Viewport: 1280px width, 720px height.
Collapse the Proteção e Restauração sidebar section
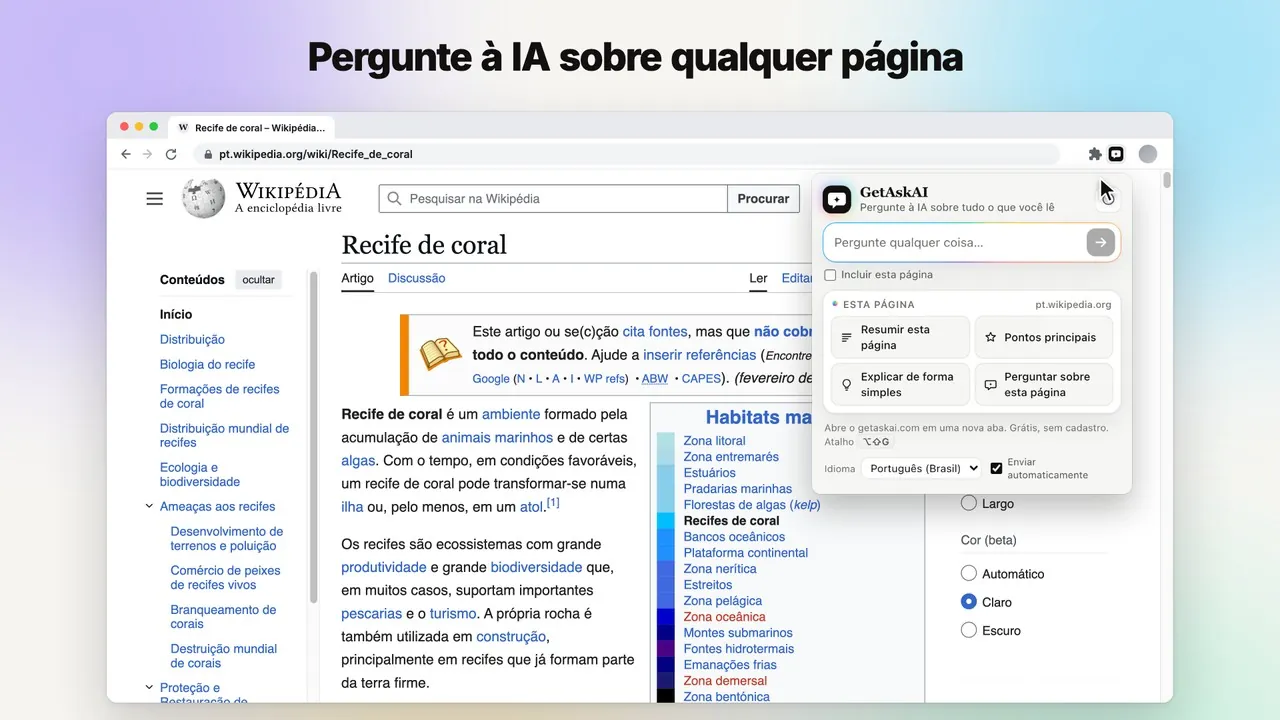coord(149,688)
